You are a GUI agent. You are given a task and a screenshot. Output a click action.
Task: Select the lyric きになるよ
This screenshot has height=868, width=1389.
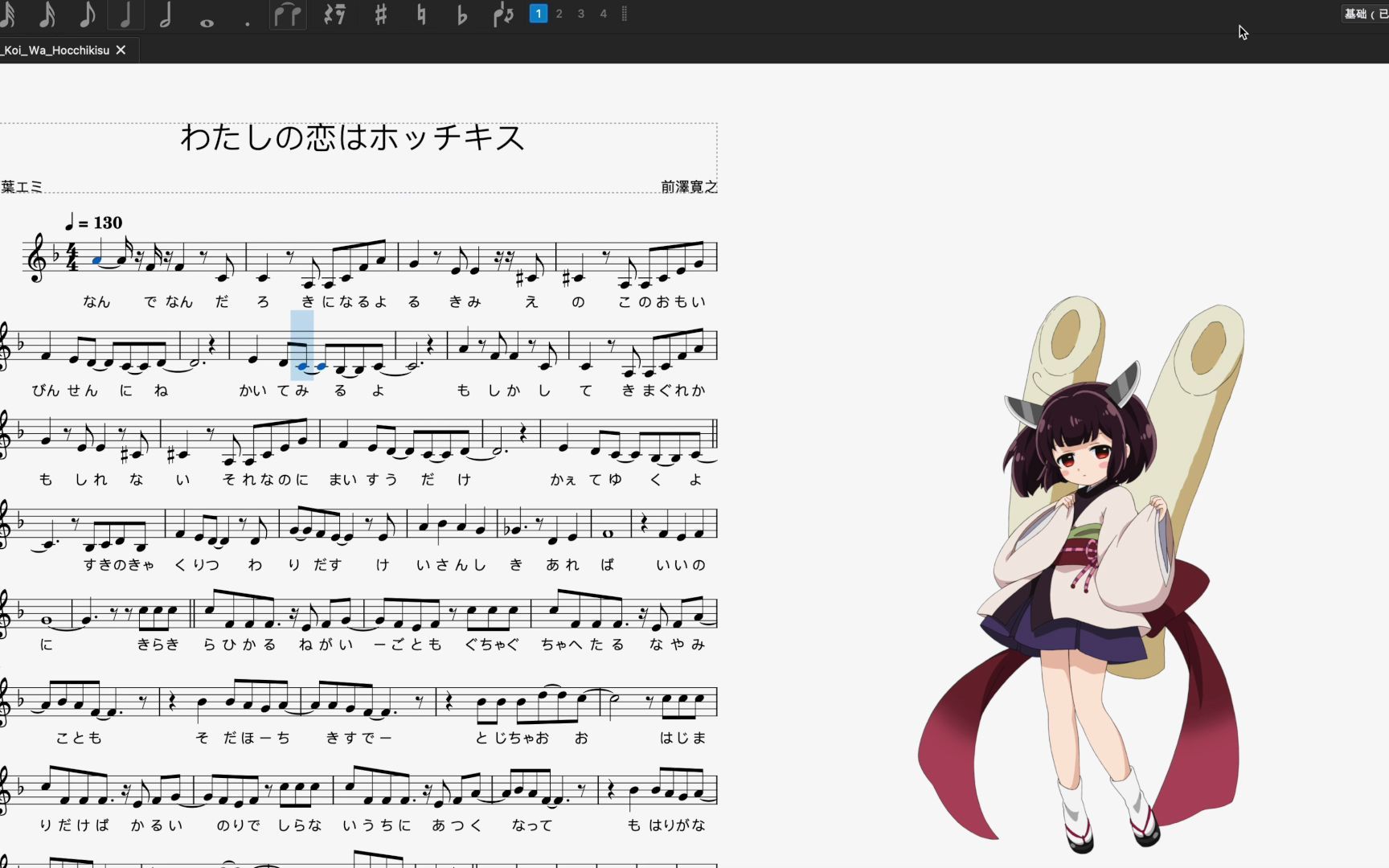click(x=344, y=301)
